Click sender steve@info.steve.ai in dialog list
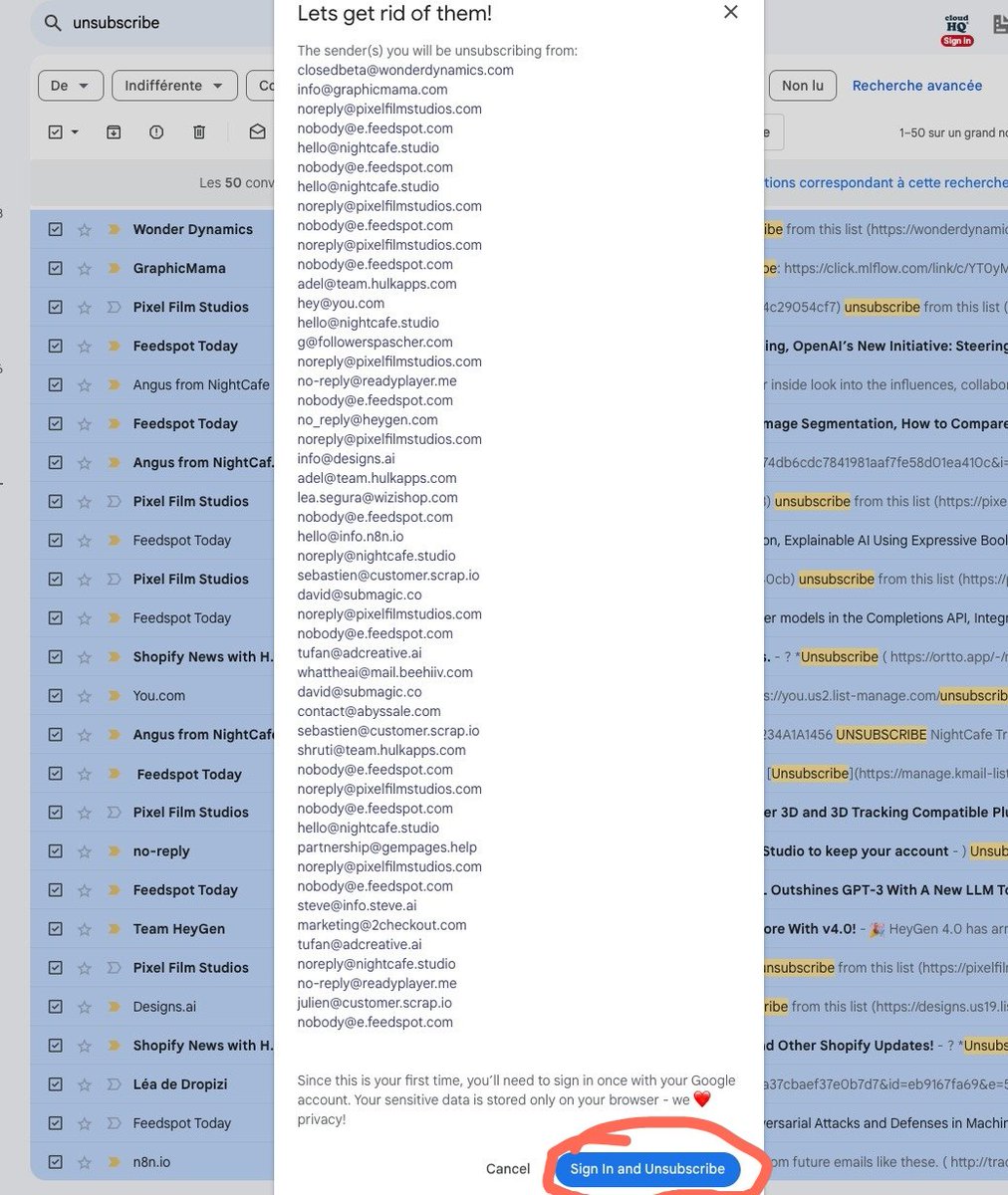1008x1195 pixels. [x=357, y=905]
